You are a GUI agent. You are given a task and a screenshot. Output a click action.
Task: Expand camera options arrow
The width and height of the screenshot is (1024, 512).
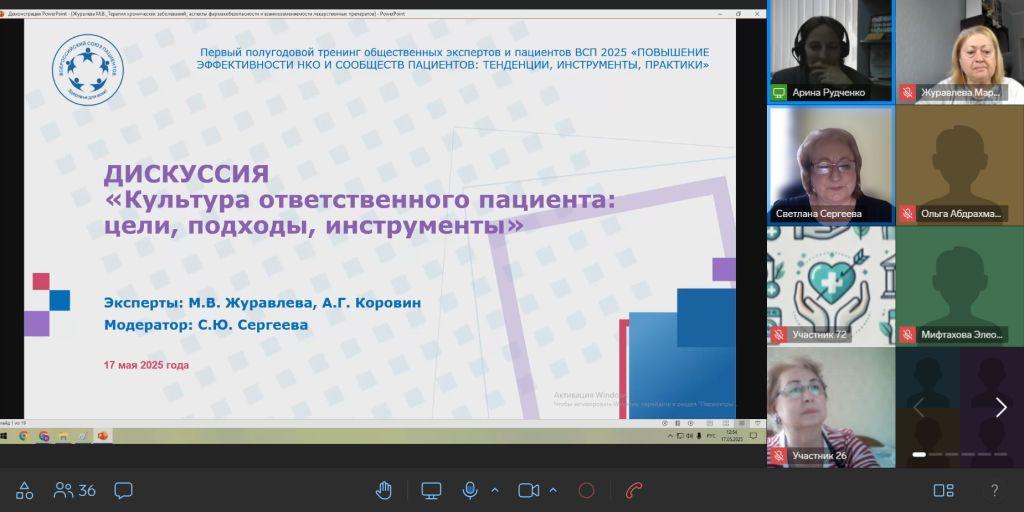553,490
